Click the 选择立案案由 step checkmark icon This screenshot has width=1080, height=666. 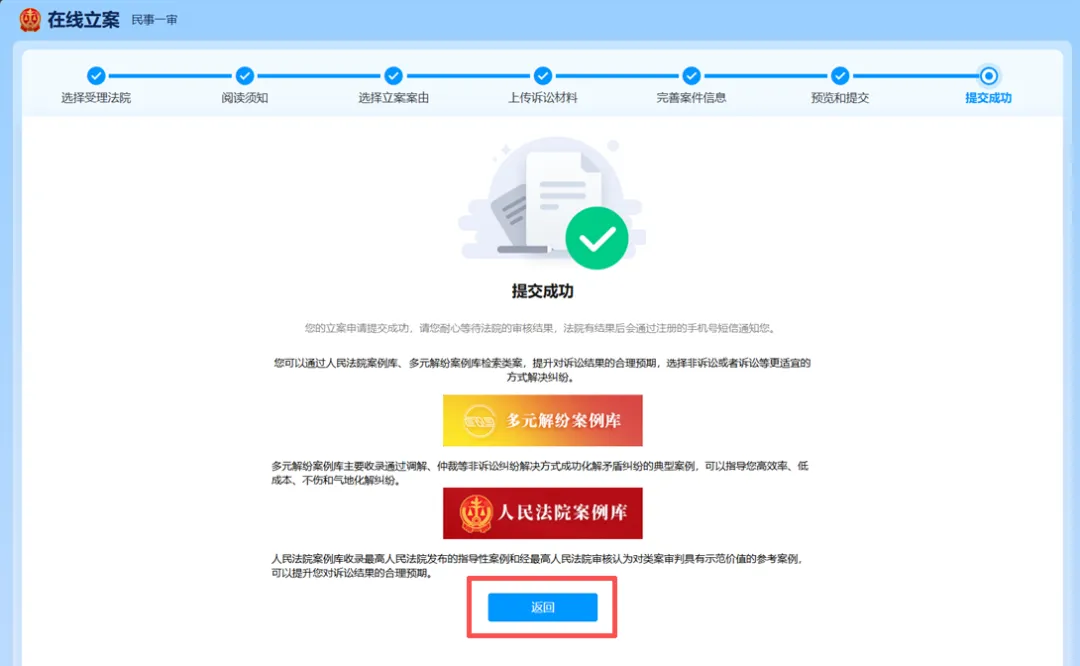click(x=393, y=76)
